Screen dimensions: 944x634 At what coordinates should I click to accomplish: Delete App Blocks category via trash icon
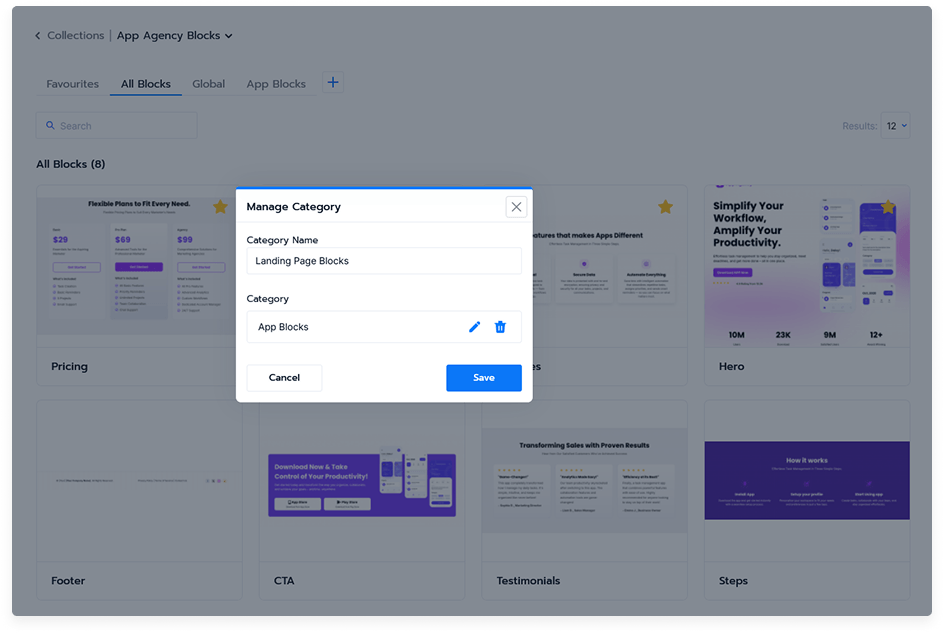point(500,327)
